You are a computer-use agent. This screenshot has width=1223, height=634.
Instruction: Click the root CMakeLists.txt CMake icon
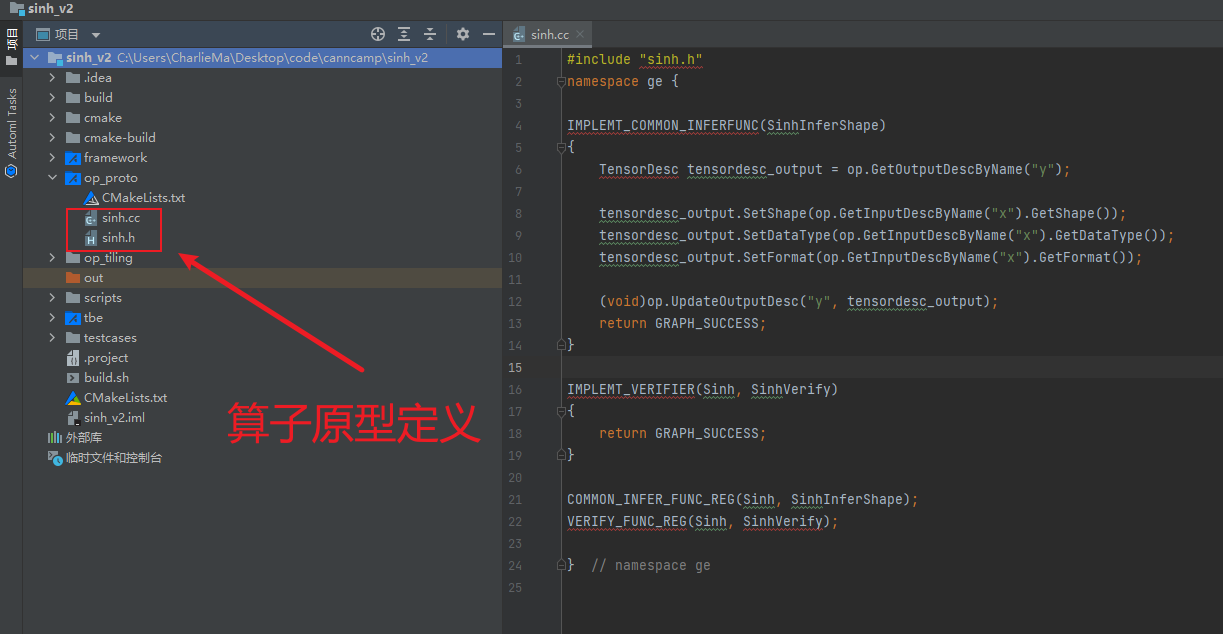click(x=73, y=398)
